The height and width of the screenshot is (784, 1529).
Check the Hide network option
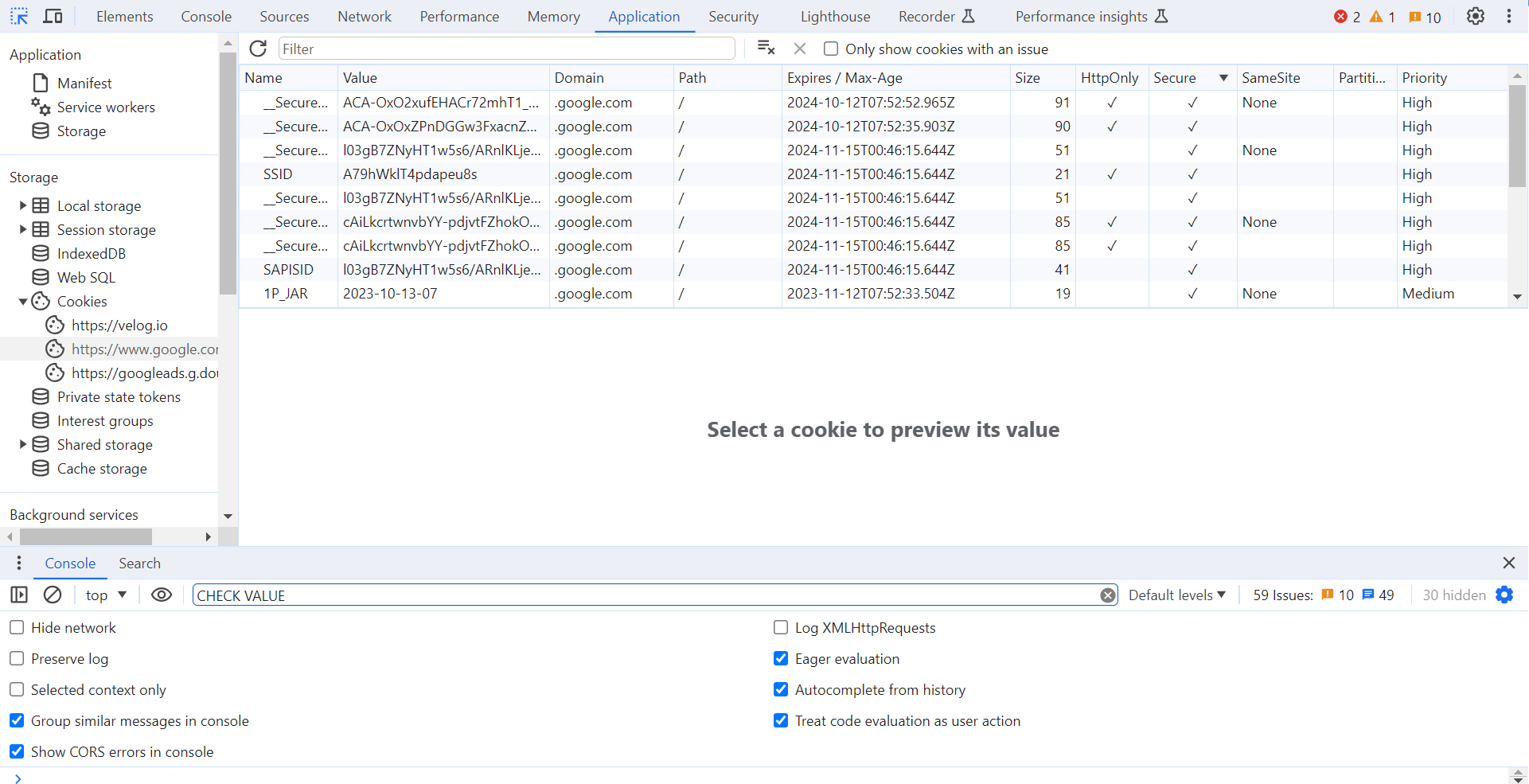(17, 627)
